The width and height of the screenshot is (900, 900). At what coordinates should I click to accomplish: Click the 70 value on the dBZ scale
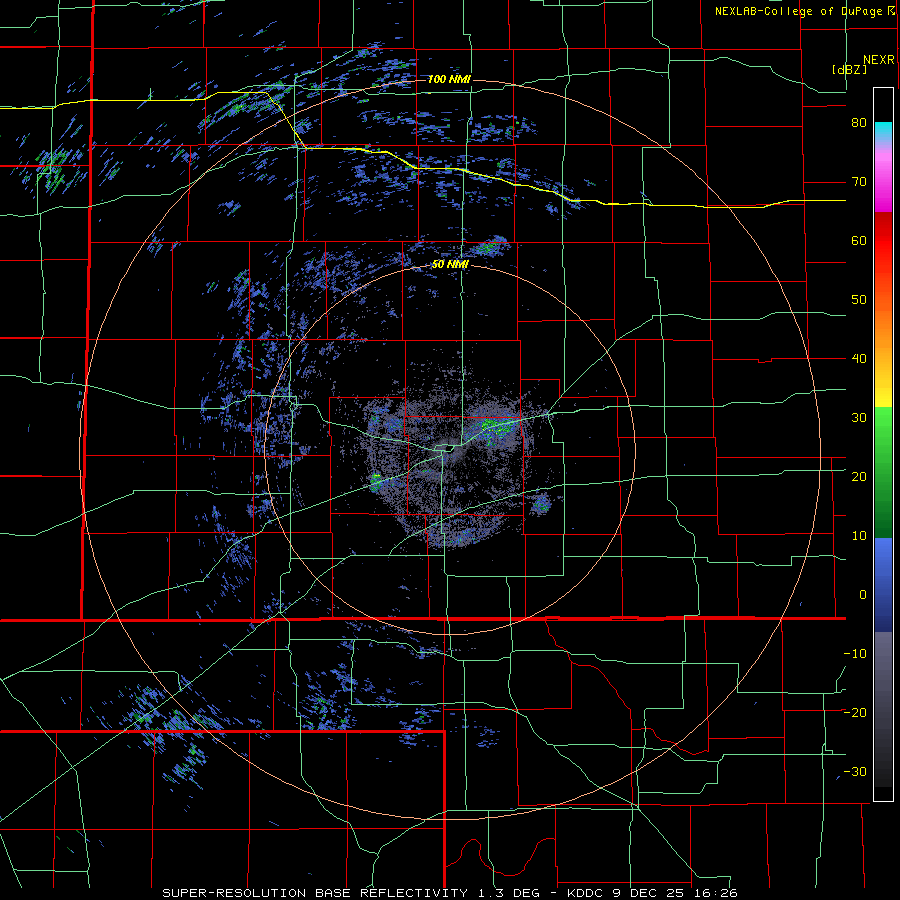[x=859, y=182]
